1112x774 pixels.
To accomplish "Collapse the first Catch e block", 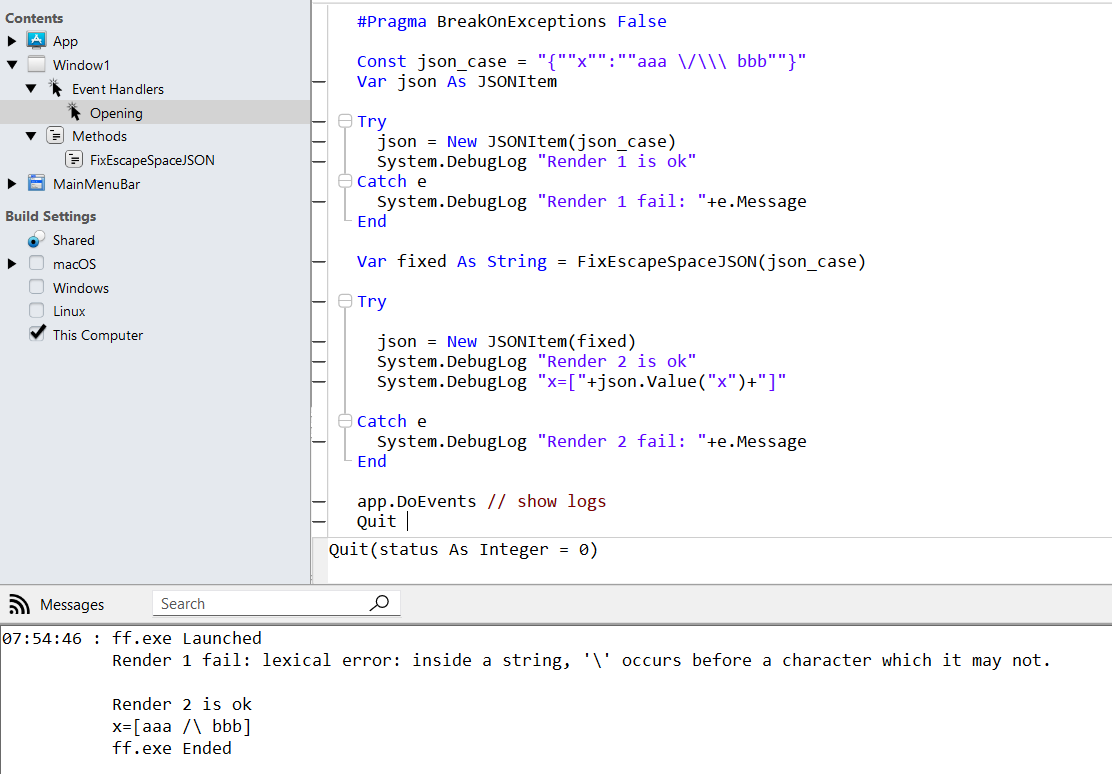I will pyautogui.click(x=345, y=181).
